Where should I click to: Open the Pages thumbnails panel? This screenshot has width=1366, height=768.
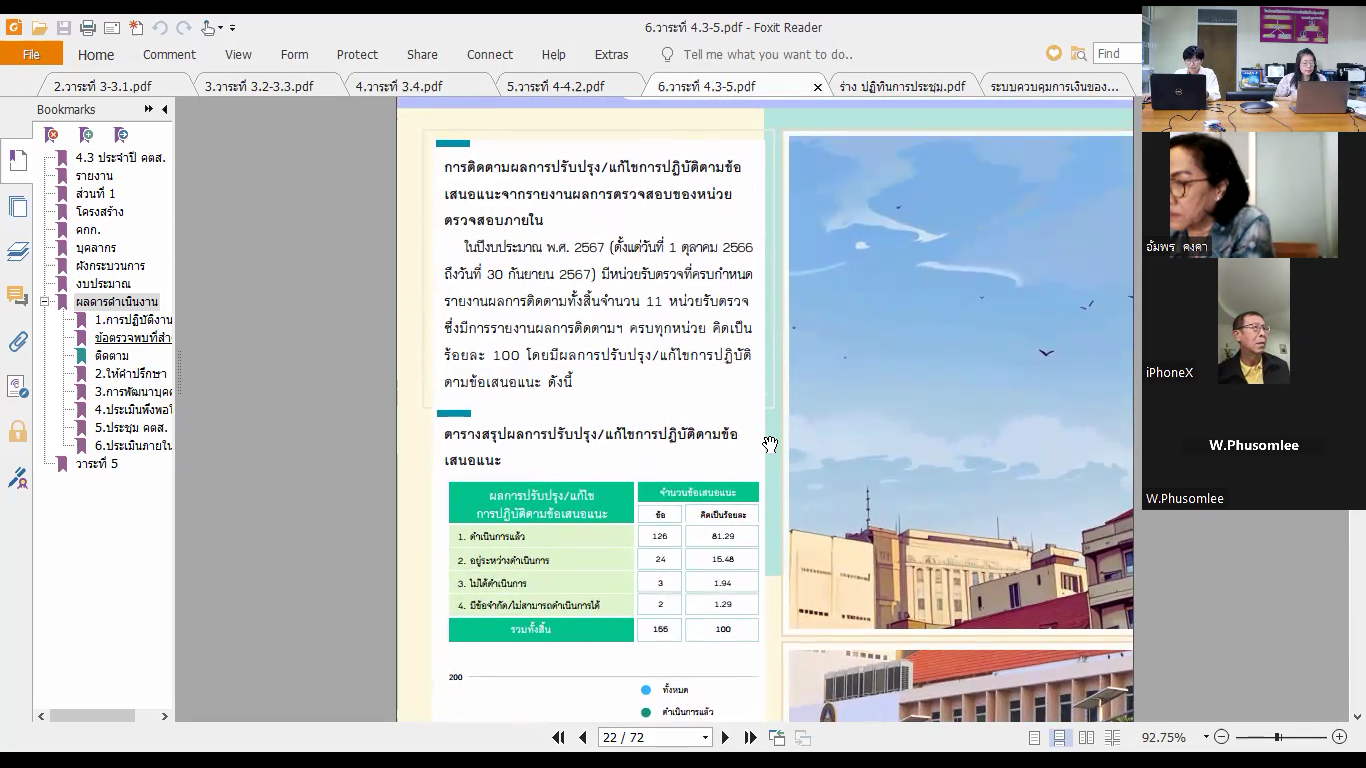17,207
